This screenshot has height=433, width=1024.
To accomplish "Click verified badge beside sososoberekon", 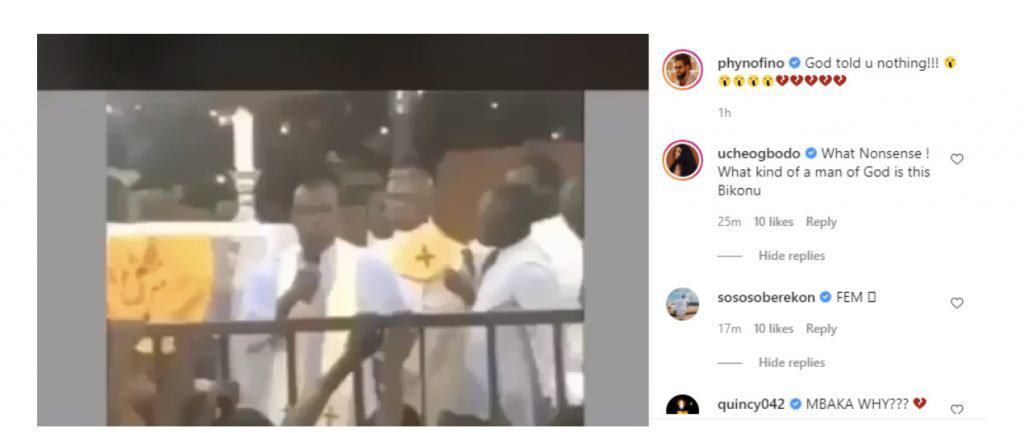I will pyautogui.click(x=825, y=298).
